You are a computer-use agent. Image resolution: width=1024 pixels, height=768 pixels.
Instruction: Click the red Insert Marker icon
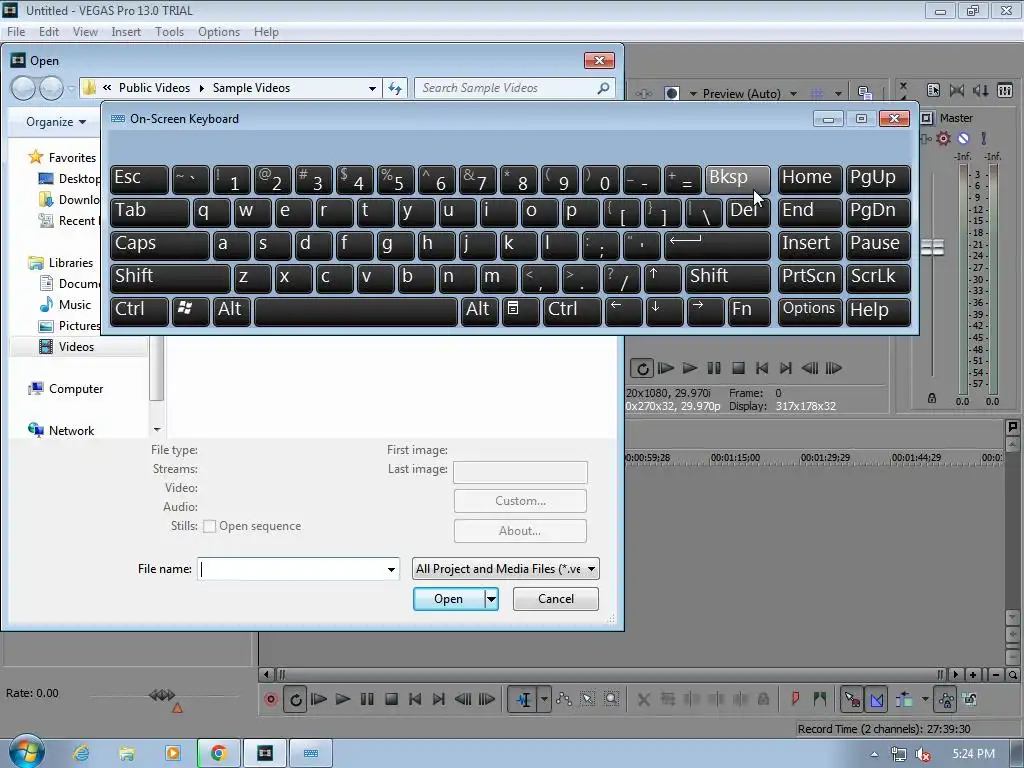point(795,699)
